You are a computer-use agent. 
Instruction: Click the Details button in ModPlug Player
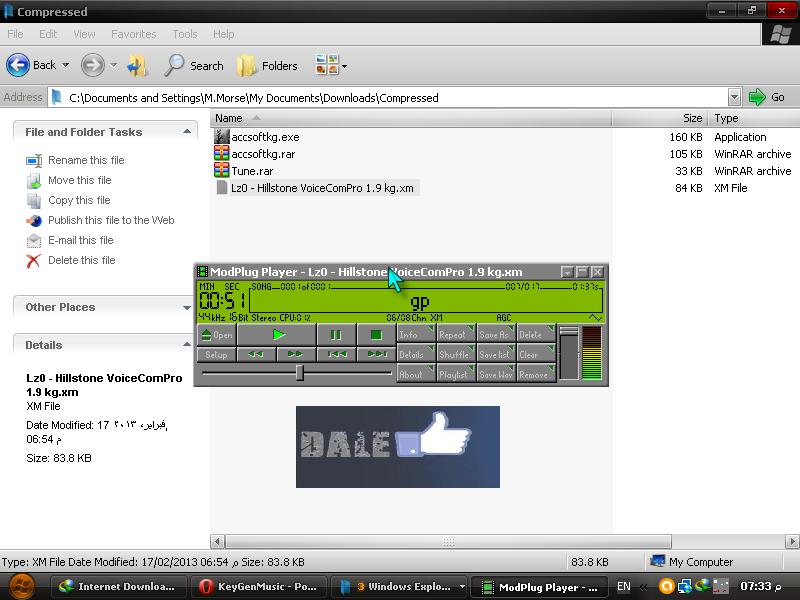416,354
